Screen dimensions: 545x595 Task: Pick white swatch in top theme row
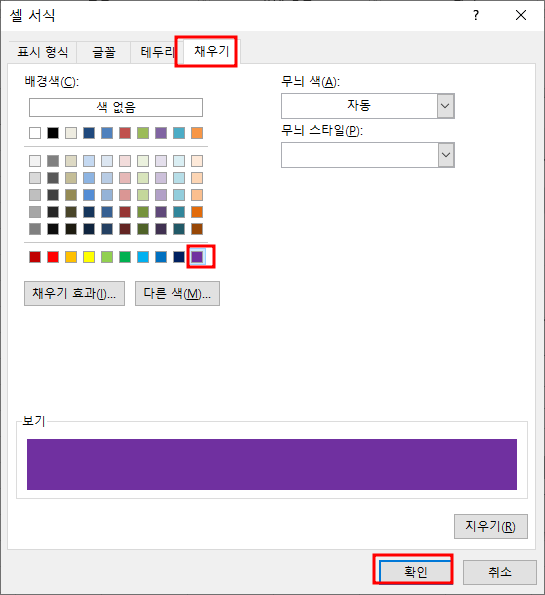pos(35,133)
